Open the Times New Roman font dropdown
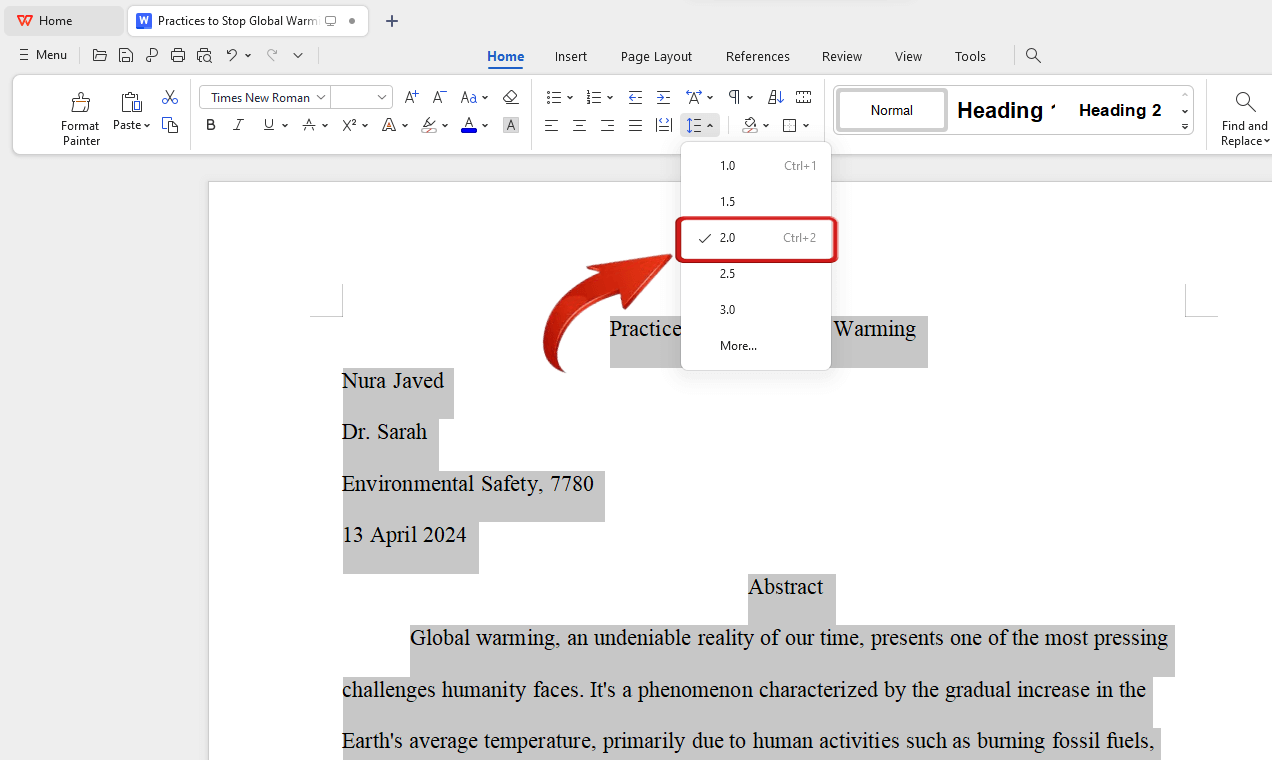This screenshot has width=1272, height=760. pos(321,97)
